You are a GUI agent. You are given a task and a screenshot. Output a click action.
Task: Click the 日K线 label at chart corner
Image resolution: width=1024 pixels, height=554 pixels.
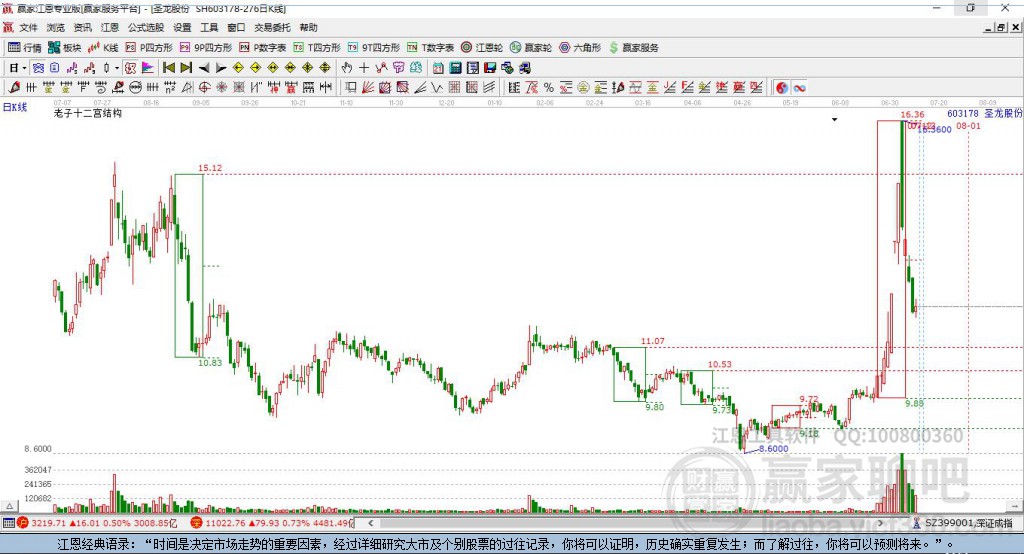[x=15, y=106]
